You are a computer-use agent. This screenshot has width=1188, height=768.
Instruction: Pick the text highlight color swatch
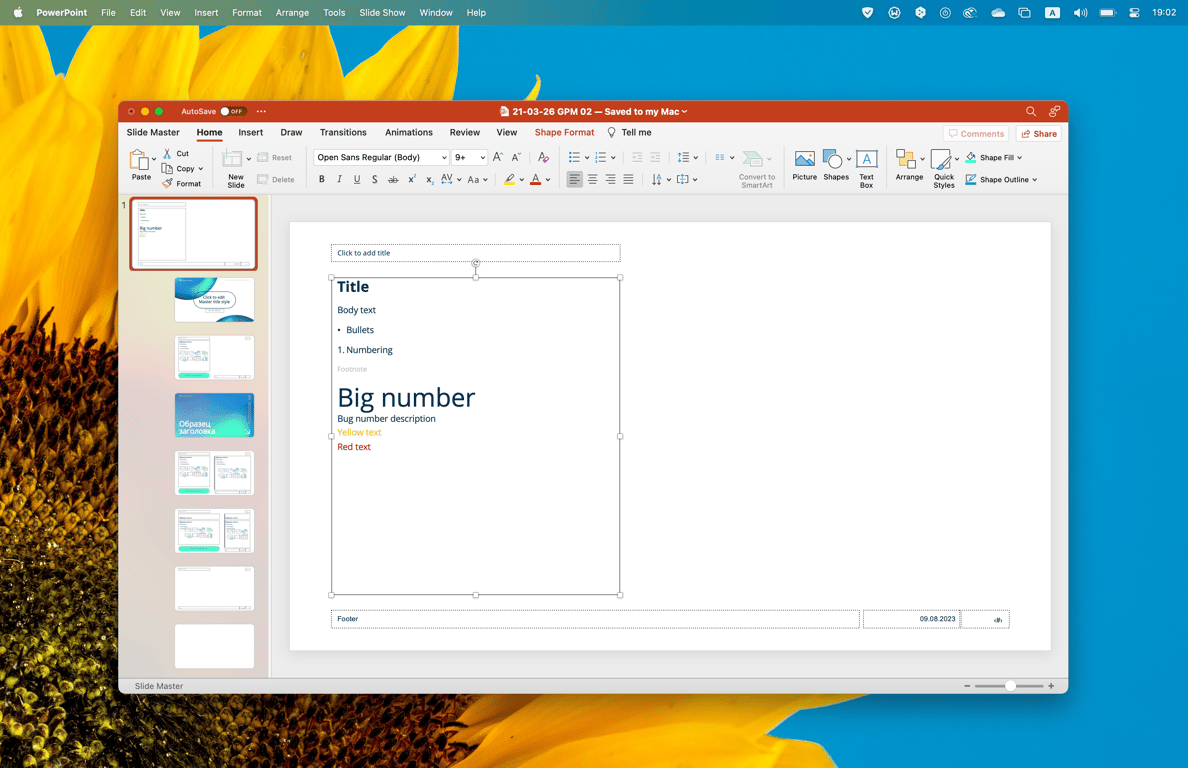510,180
